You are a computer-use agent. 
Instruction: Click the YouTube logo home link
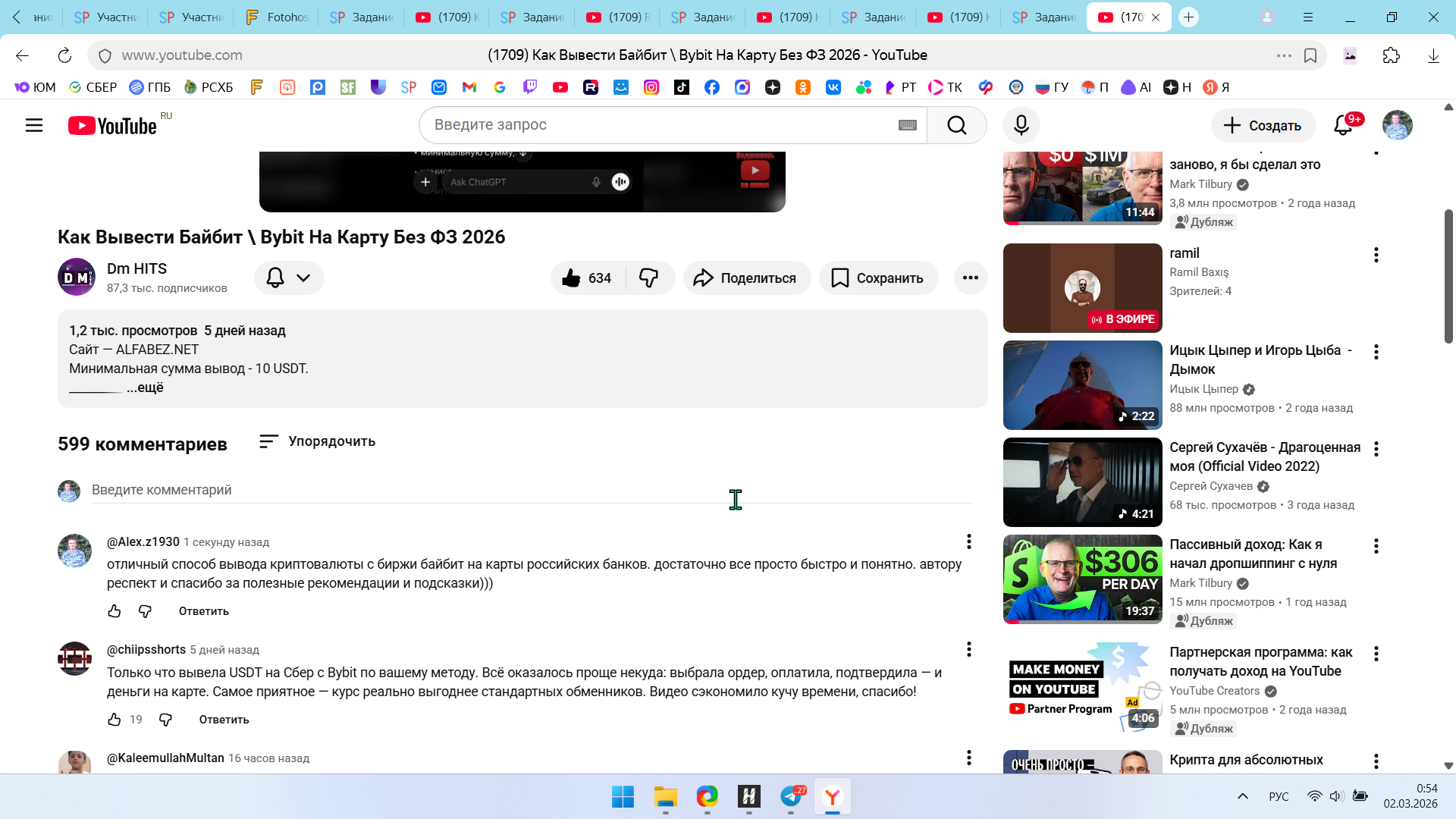point(114,126)
